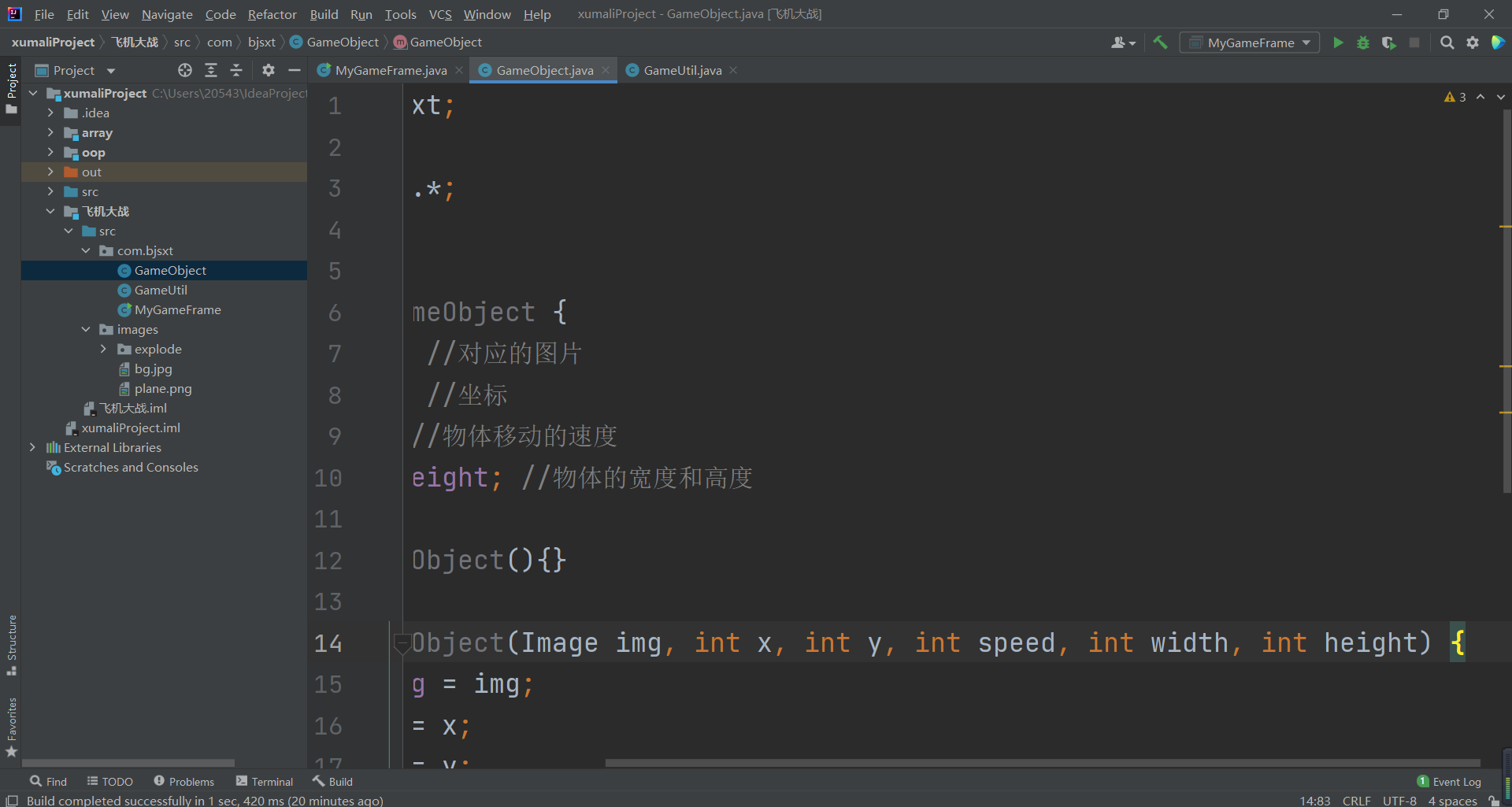Screen dimensions: 1512x807
Task: Open the VCS menu
Action: tap(440, 14)
